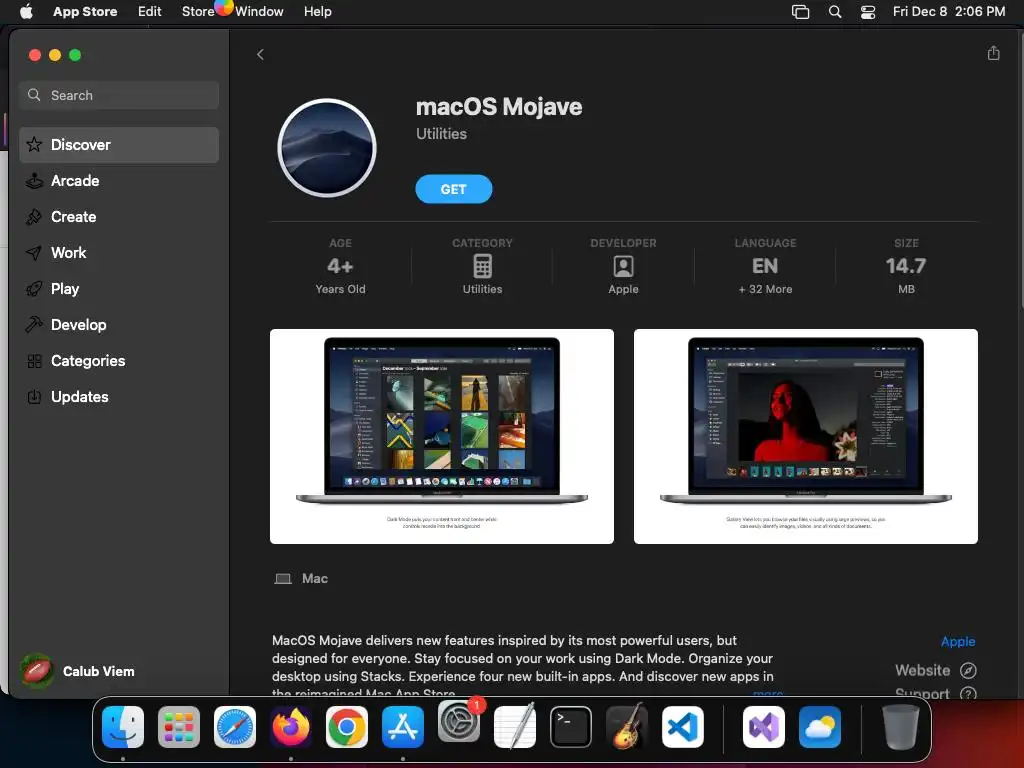Open the Arcade section
This screenshot has width=1024, height=768.
click(119, 181)
